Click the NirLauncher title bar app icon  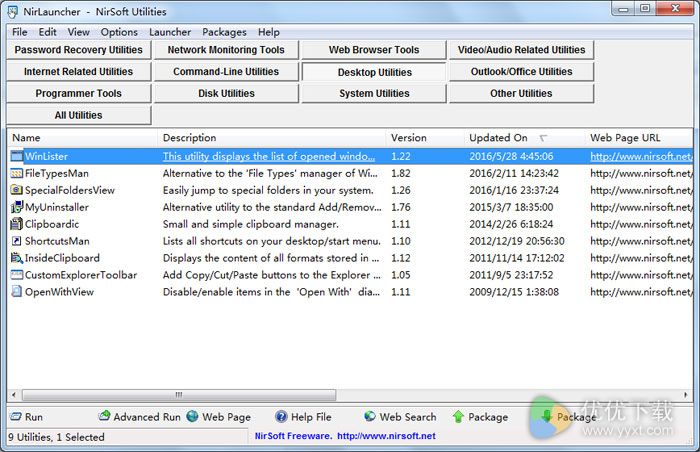tap(13, 12)
